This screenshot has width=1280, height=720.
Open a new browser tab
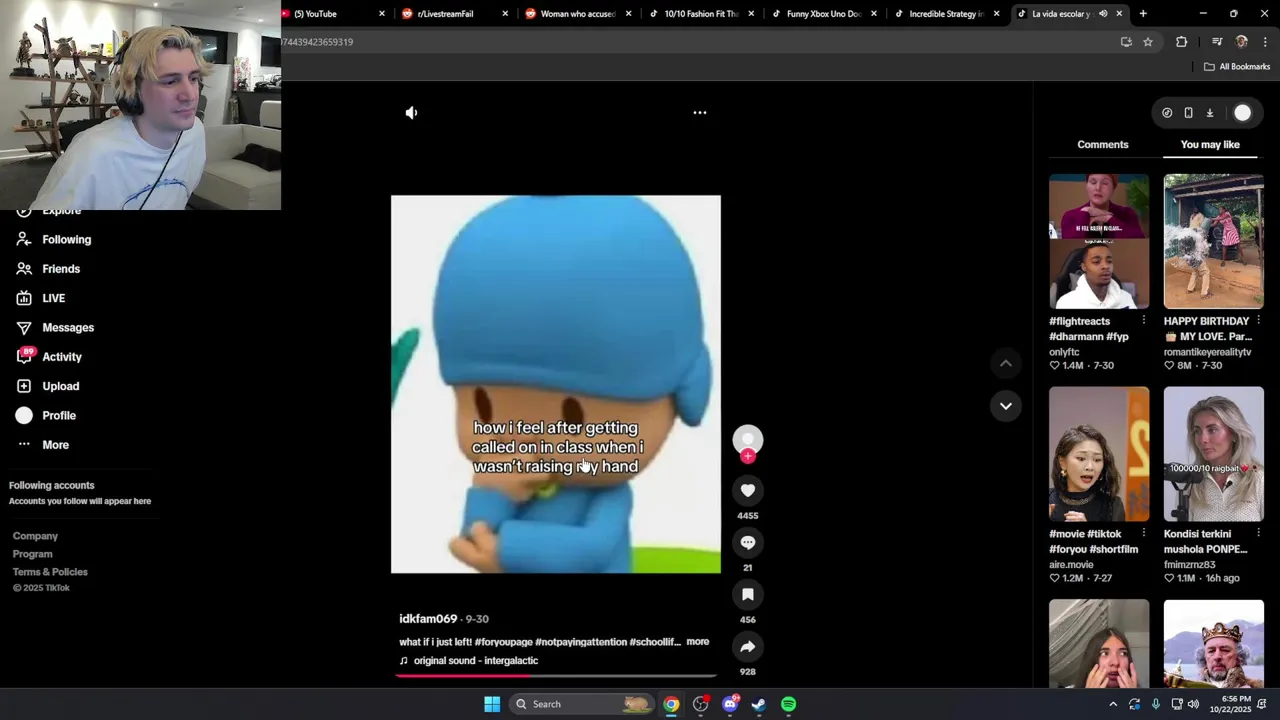pyautogui.click(x=1143, y=14)
